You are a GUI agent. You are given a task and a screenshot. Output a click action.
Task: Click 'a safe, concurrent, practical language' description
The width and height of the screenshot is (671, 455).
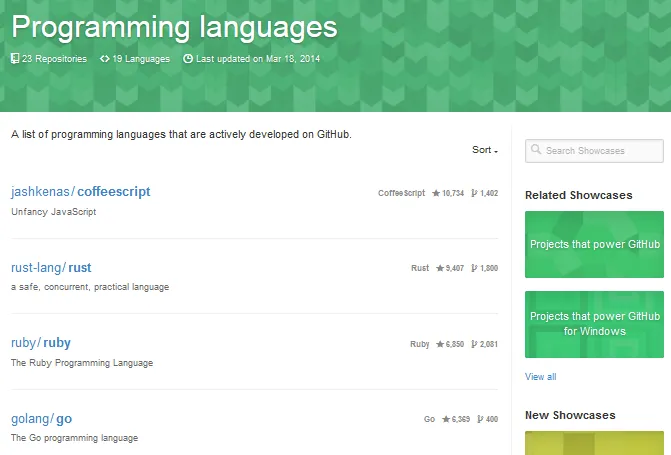tap(90, 287)
